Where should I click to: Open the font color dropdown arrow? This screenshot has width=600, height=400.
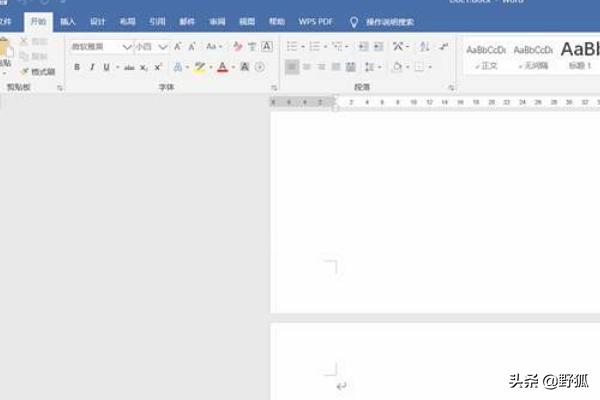233,68
